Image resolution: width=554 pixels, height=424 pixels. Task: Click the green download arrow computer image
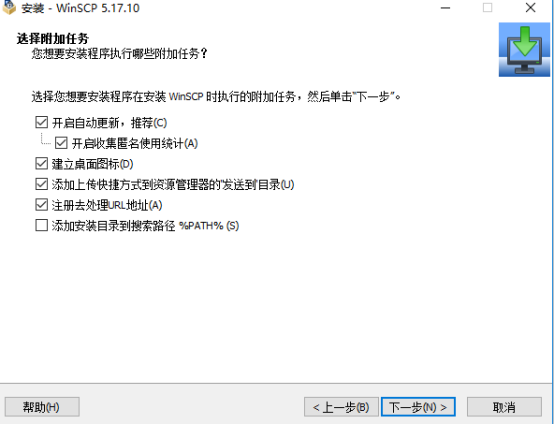tap(524, 49)
